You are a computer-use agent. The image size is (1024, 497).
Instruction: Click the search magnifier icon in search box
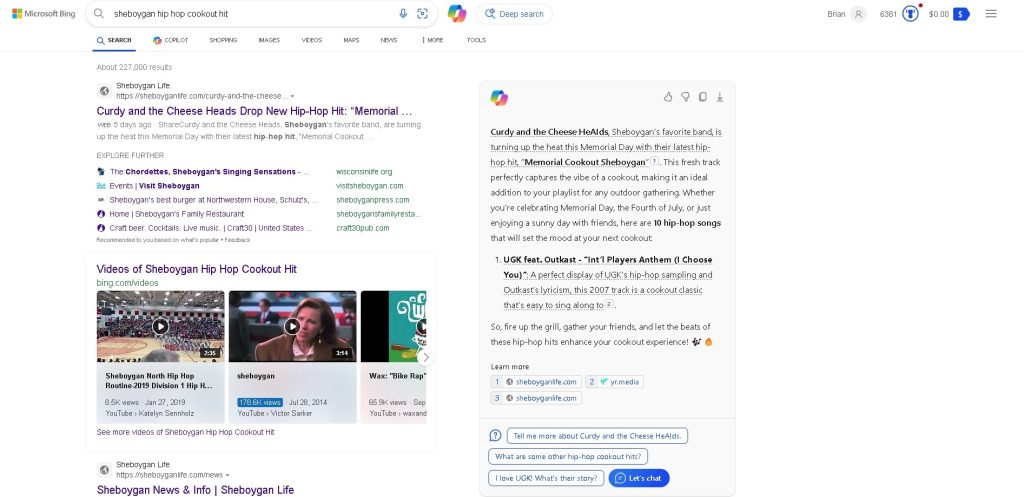click(99, 14)
